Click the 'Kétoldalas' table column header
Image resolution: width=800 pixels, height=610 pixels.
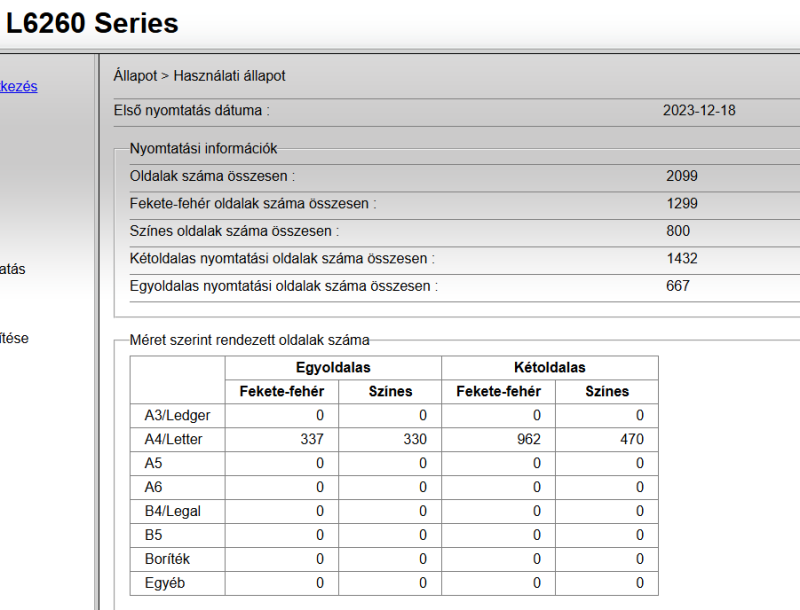tap(550, 367)
